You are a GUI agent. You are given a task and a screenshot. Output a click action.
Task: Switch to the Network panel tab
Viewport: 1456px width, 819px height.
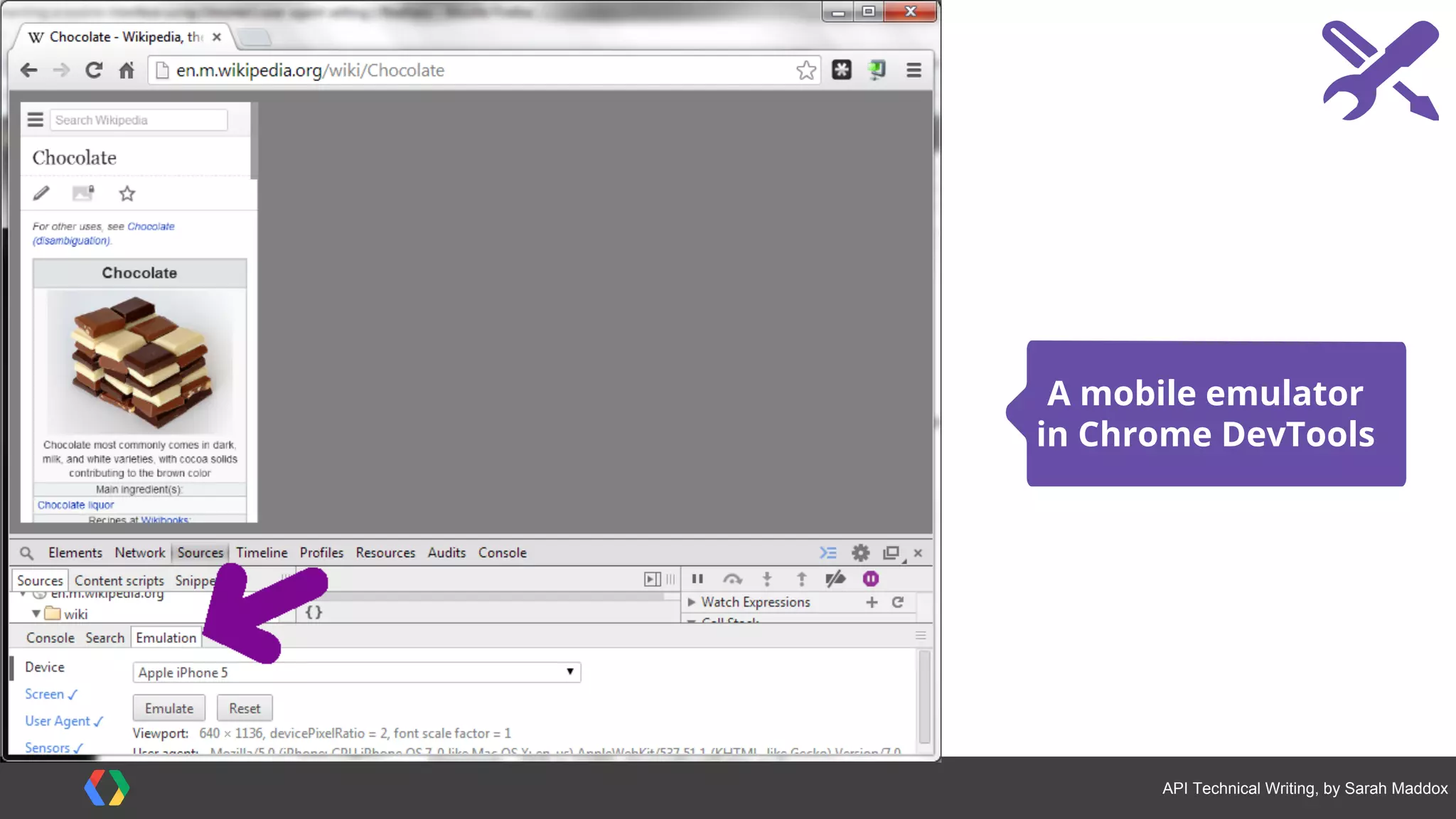point(139,552)
